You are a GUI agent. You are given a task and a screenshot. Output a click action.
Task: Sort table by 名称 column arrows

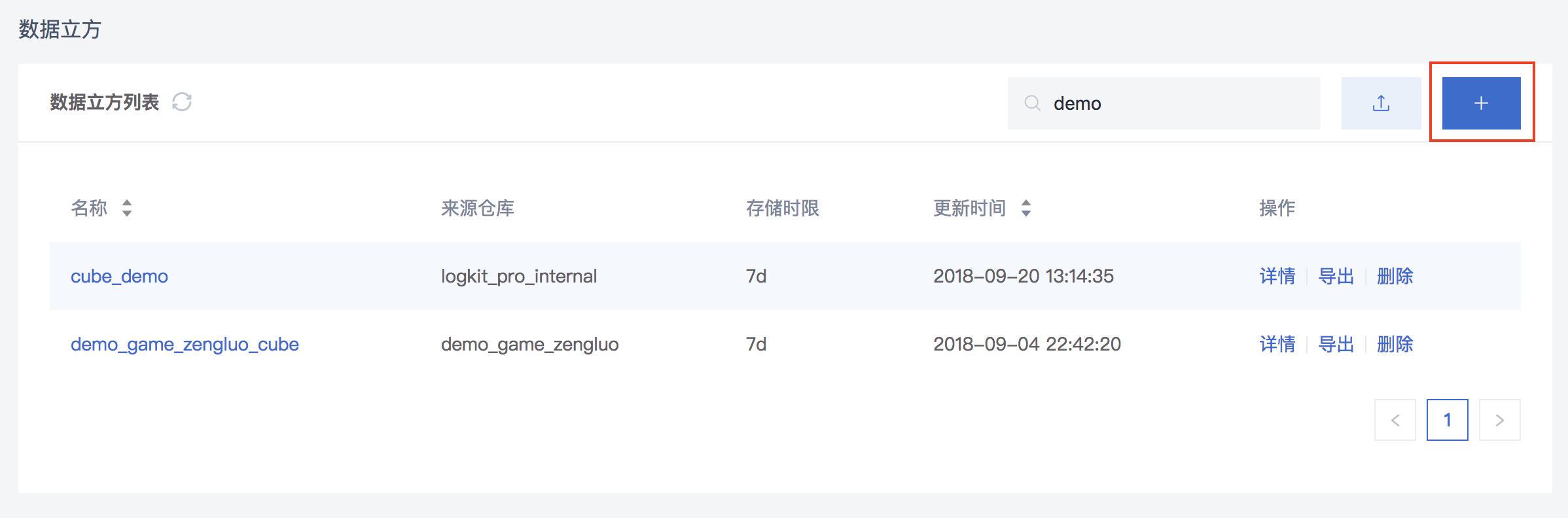tap(127, 208)
